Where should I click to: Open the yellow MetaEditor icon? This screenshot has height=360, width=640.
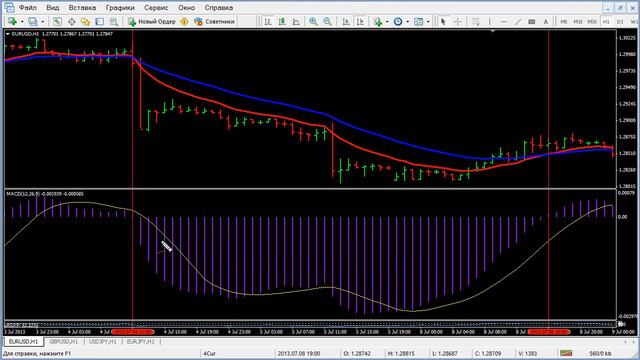point(184,22)
